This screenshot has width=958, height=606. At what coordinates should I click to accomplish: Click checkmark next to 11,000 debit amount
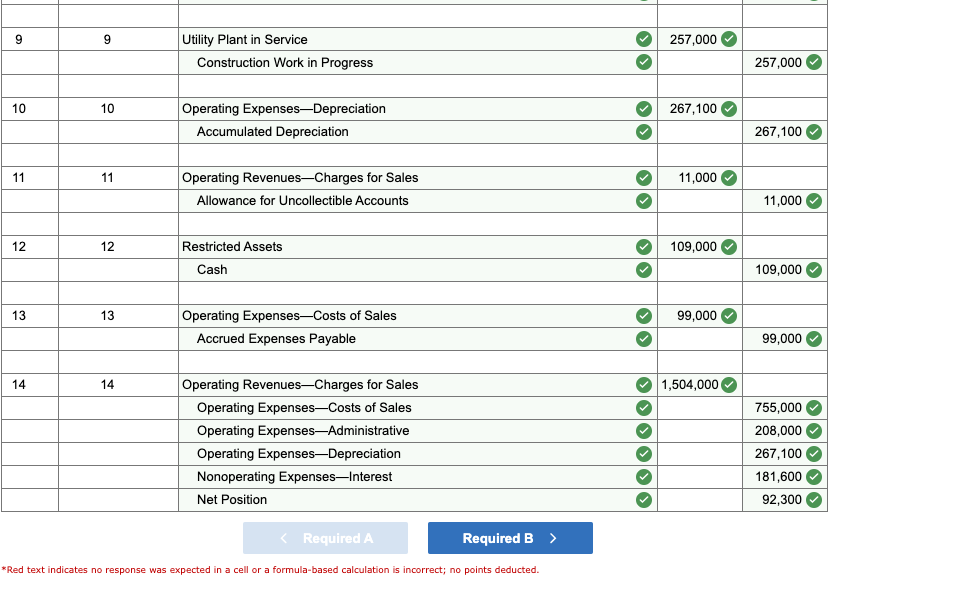pyautogui.click(x=728, y=178)
